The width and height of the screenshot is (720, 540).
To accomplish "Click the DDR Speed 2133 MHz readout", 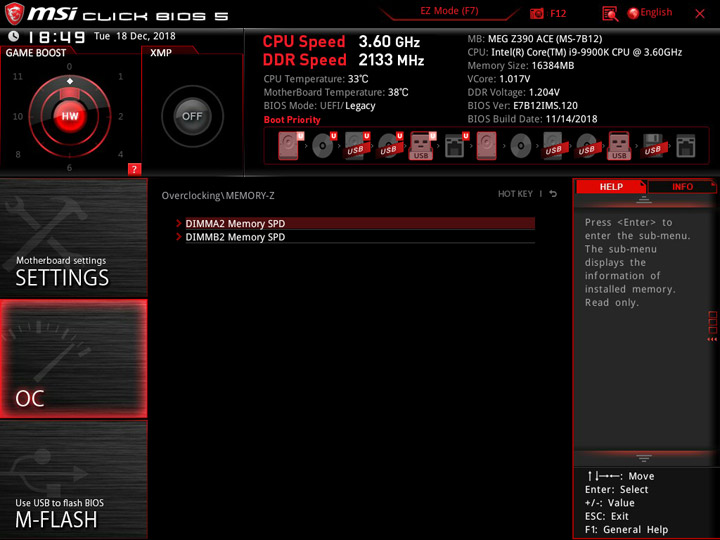I will click(x=343, y=60).
